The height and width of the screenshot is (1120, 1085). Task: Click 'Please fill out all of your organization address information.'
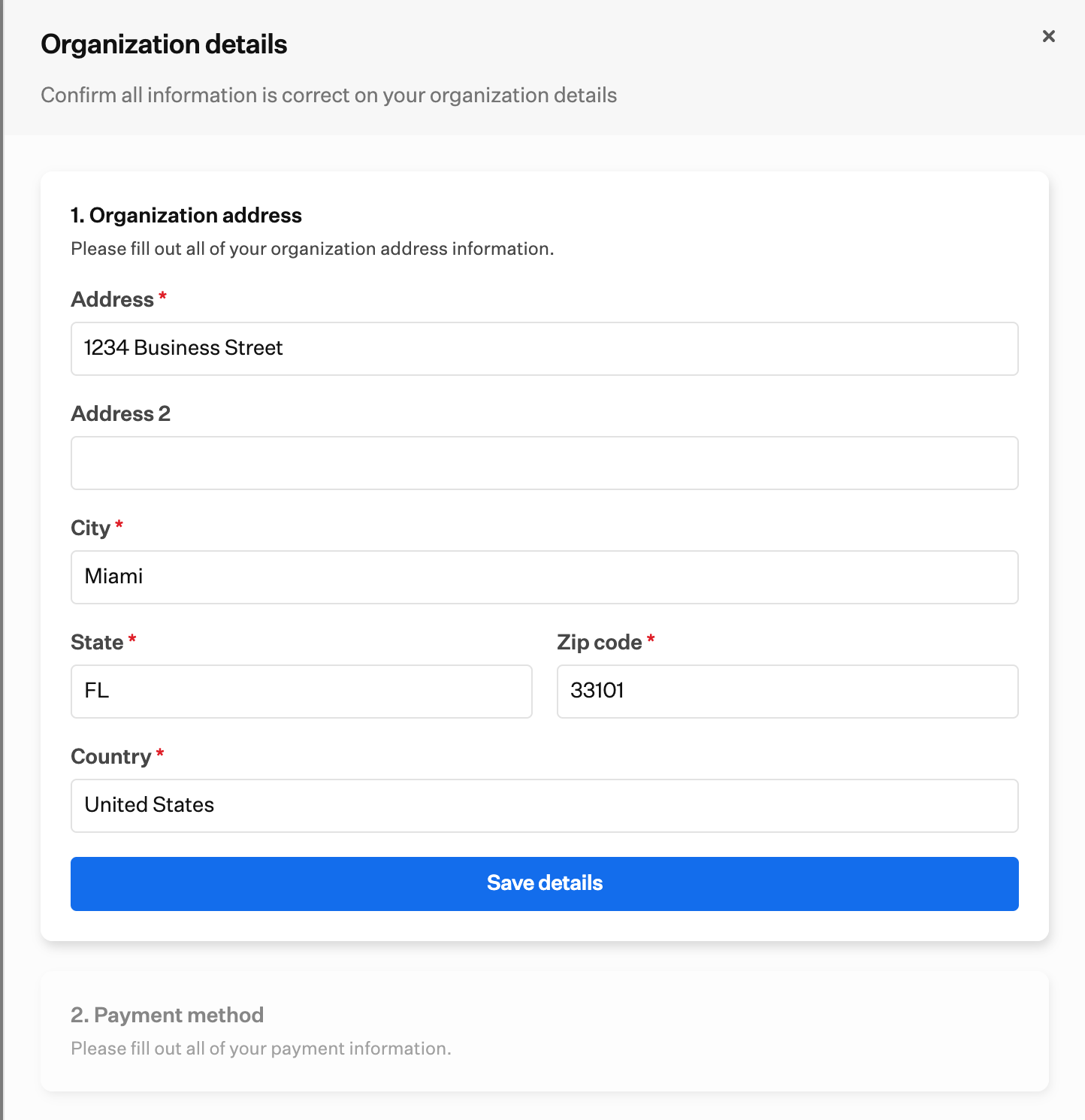(x=313, y=249)
